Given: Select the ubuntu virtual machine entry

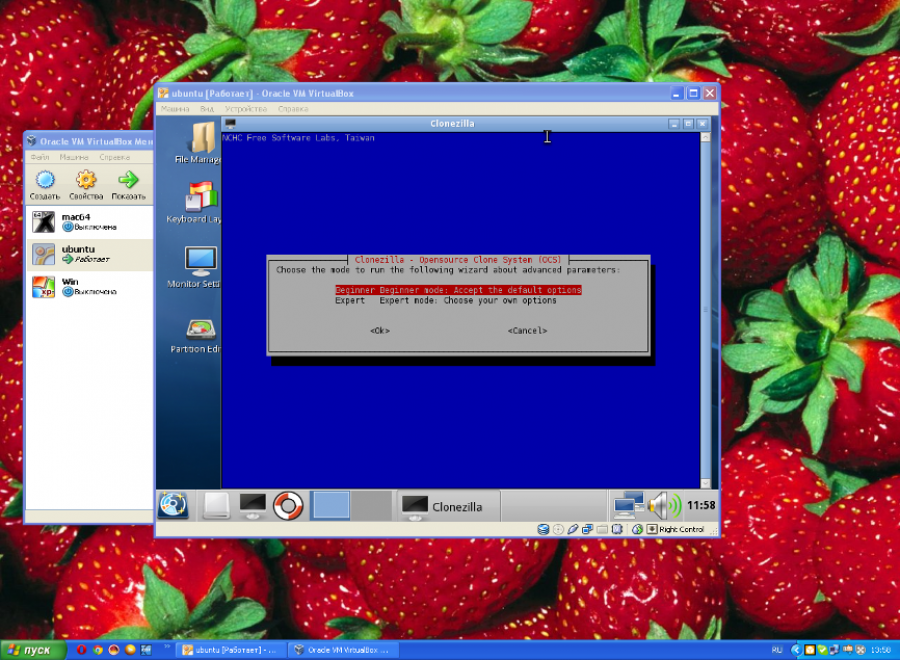Looking at the screenshot, I should [x=90, y=254].
